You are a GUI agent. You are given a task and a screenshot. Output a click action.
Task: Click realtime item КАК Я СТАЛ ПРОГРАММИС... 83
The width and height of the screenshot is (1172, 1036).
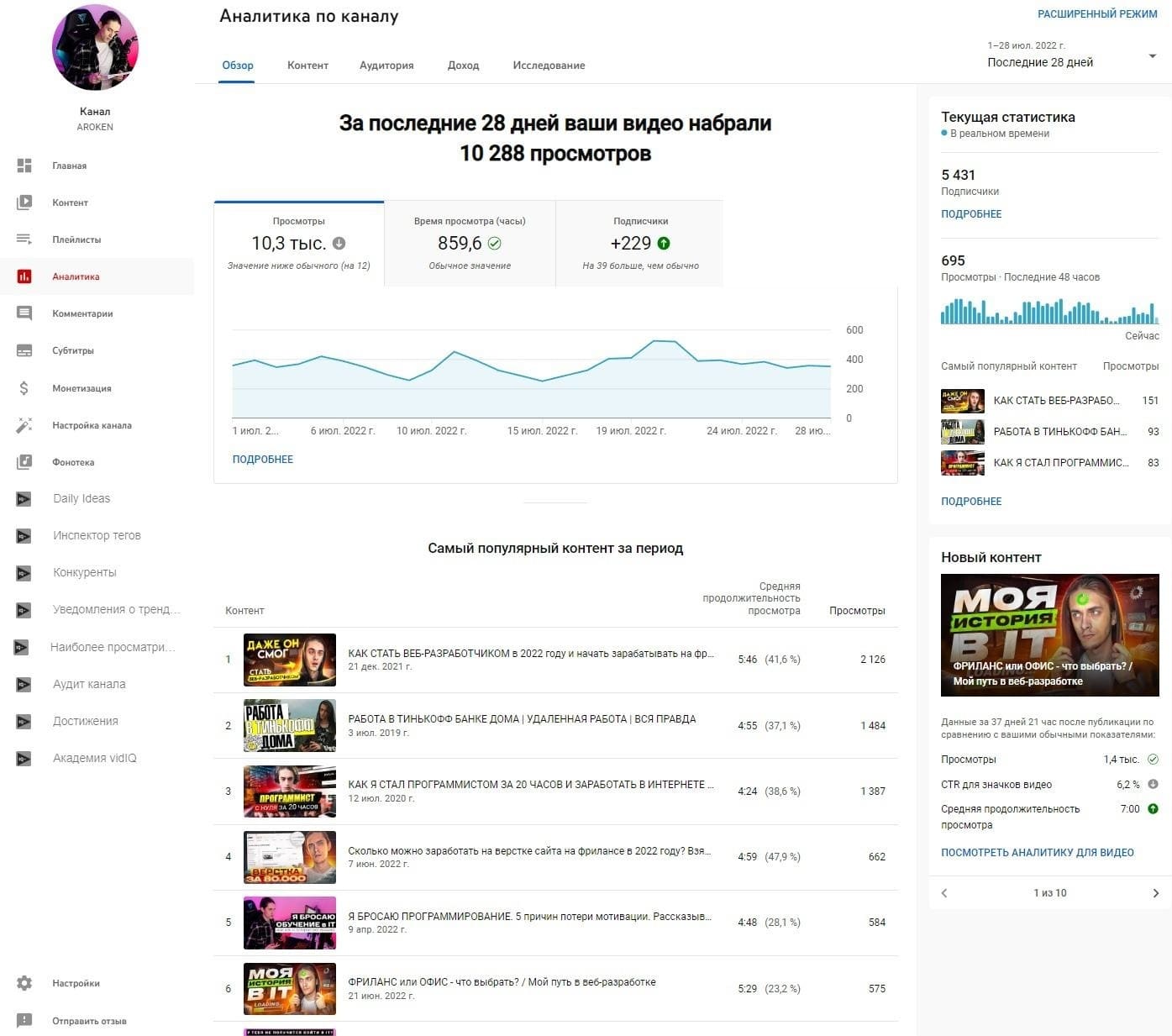(x=1050, y=463)
